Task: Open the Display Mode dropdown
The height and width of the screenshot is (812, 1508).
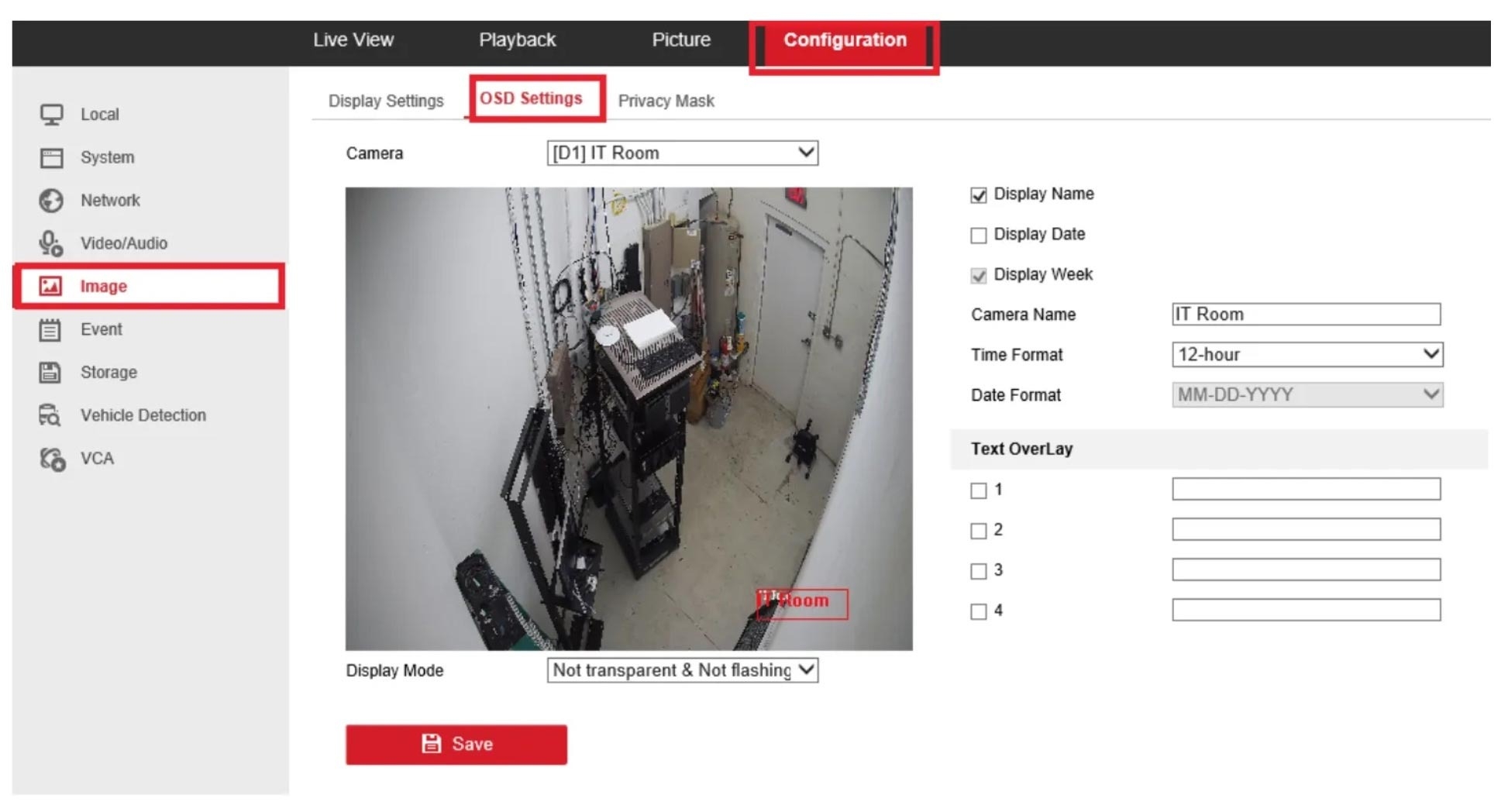Action: pyautogui.click(x=682, y=670)
